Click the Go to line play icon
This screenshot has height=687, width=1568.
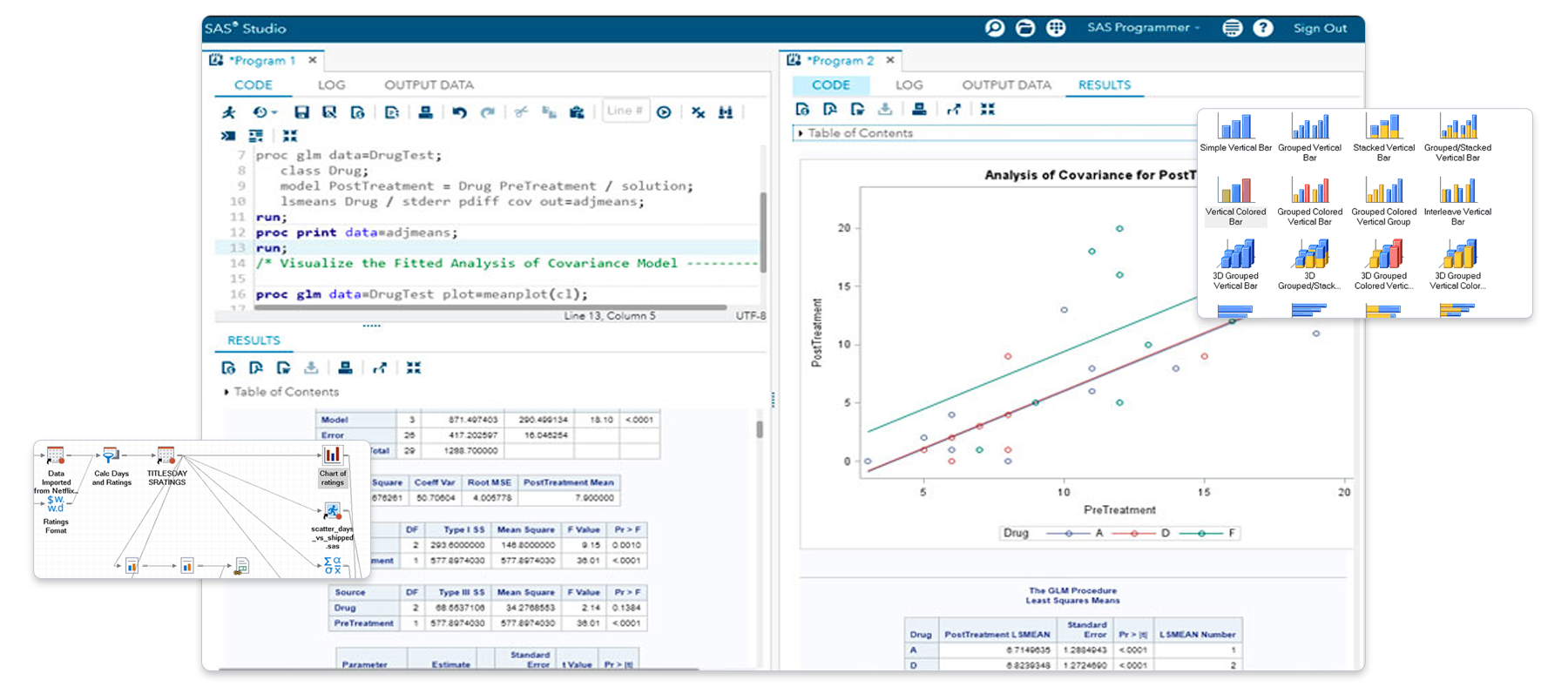coord(664,112)
